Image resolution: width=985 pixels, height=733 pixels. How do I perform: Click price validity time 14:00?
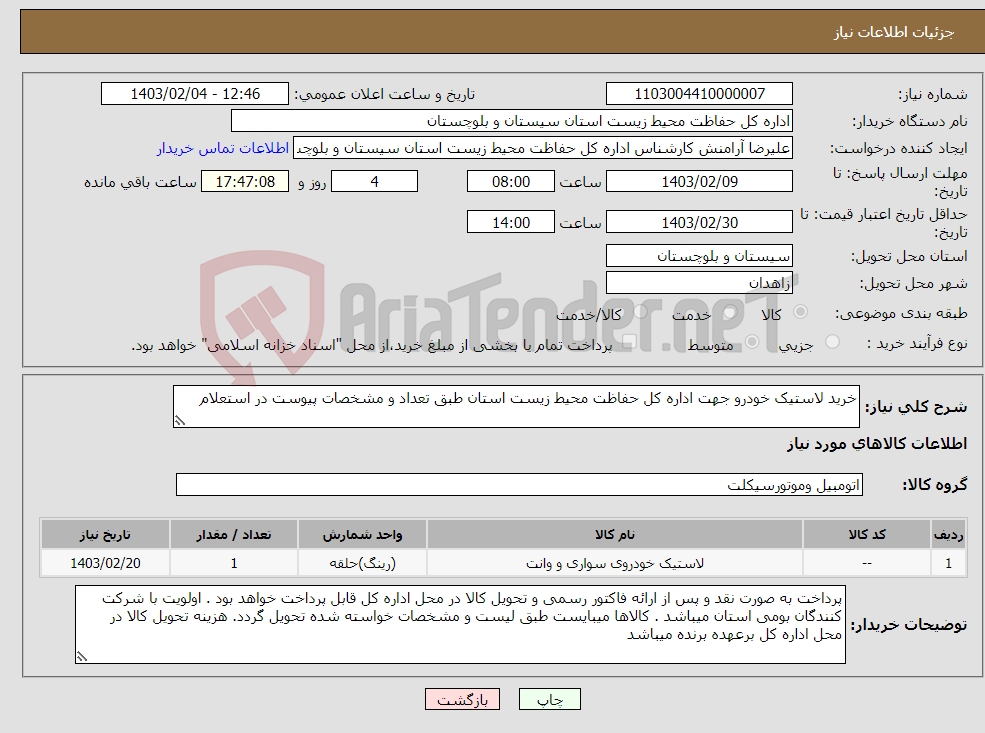(511, 222)
